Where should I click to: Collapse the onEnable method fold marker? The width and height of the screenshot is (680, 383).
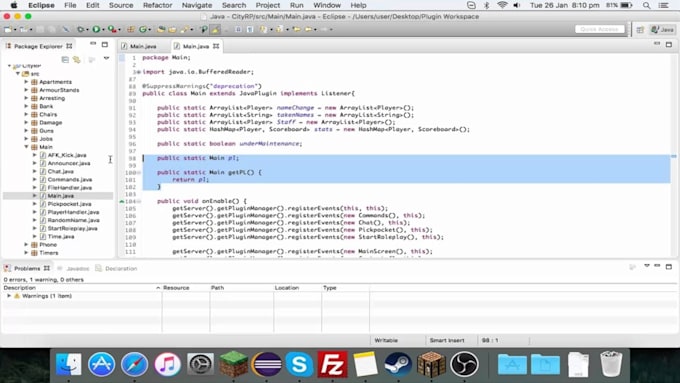click(x=139, y=201)
